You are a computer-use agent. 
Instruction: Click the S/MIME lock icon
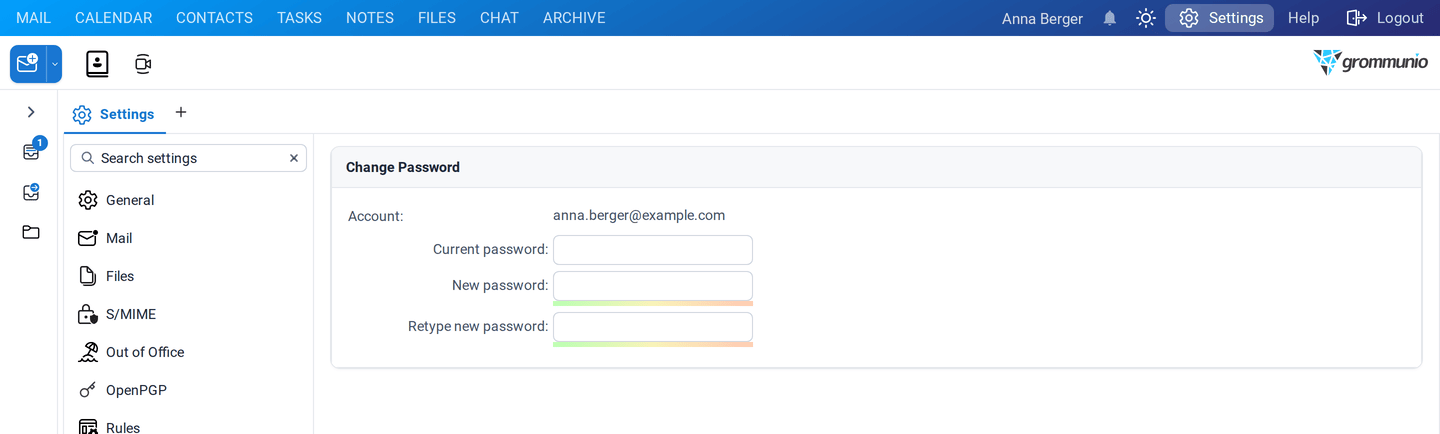(x=88, y=314)
